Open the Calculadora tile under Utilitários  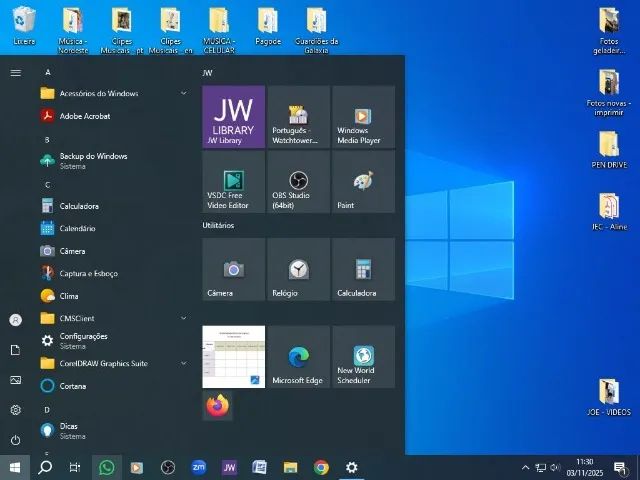click(364, 269)
